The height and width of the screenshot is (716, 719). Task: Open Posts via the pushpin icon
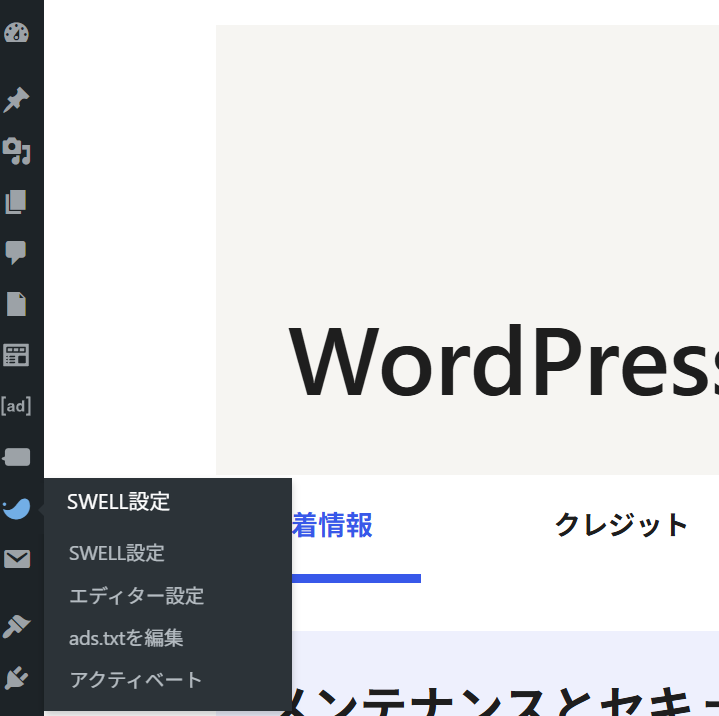coord(16,100)
